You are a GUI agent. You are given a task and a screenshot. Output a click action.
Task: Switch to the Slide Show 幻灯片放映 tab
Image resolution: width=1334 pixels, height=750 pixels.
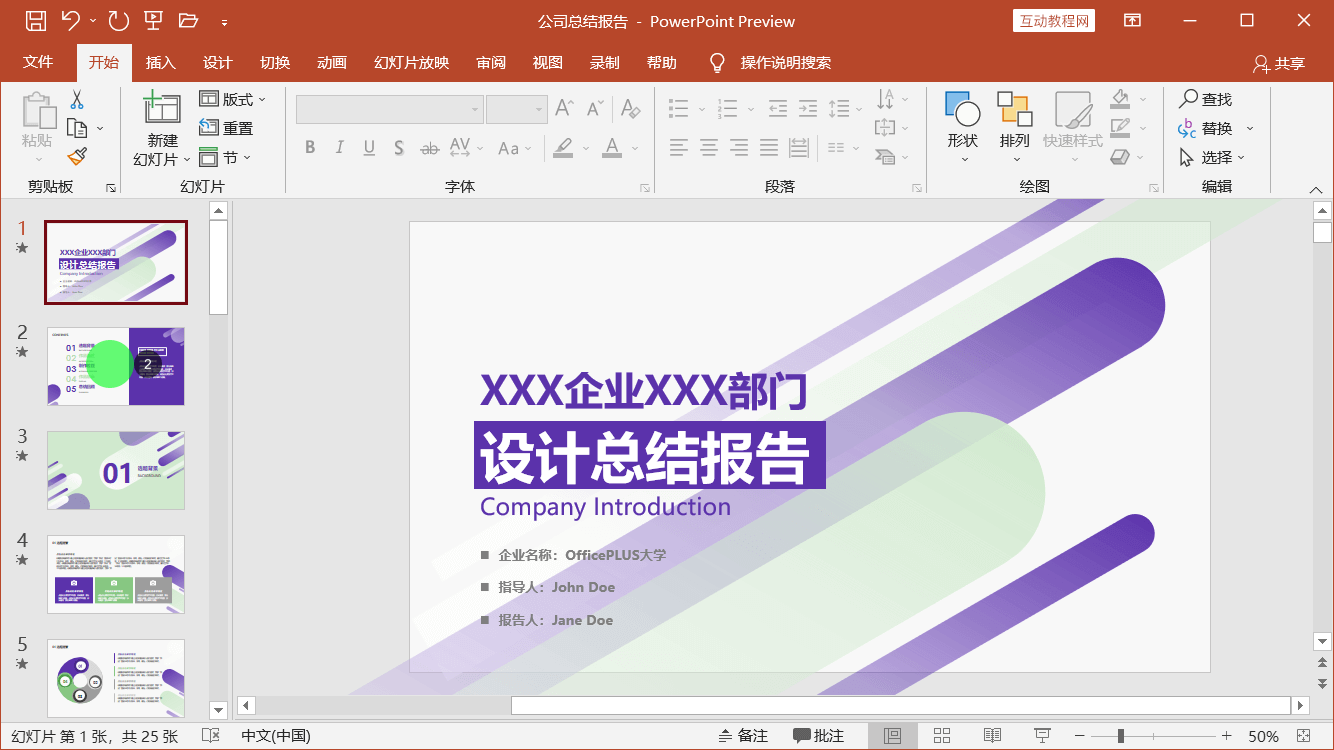click(x=412, y=62)
